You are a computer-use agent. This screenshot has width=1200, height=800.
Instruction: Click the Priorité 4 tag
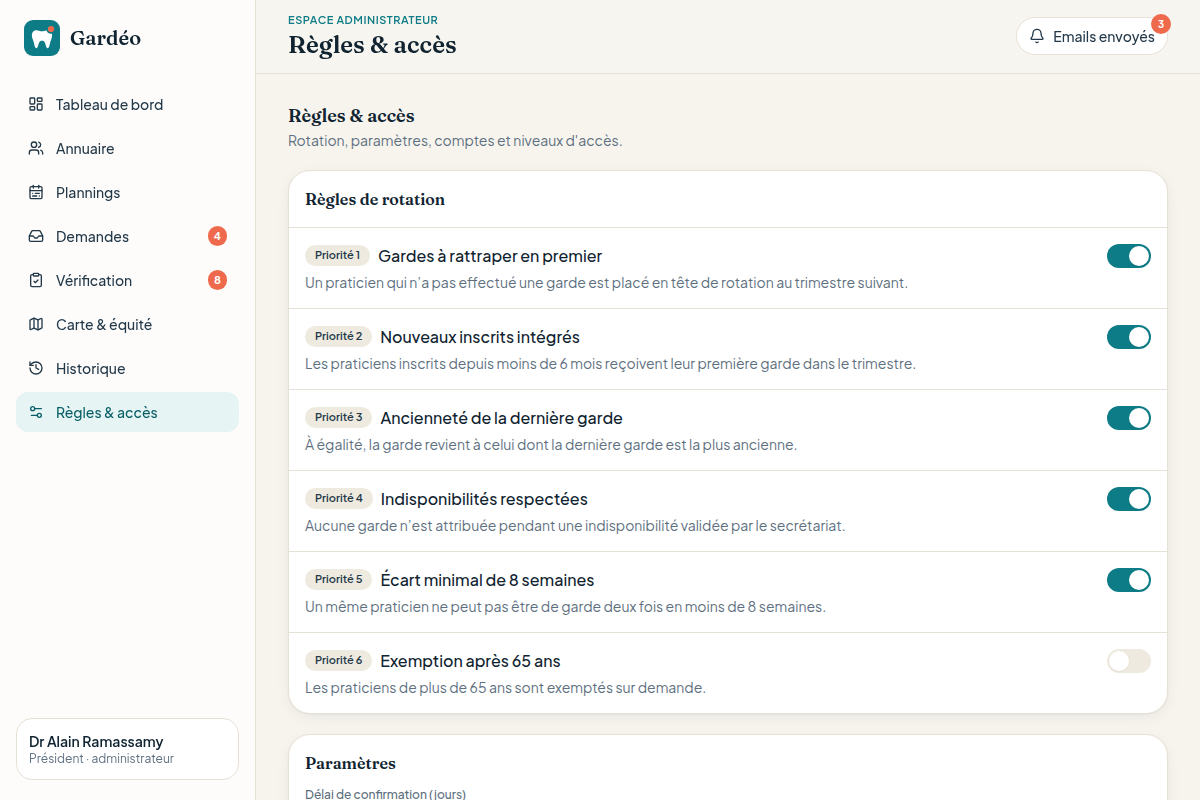point(338,498)
